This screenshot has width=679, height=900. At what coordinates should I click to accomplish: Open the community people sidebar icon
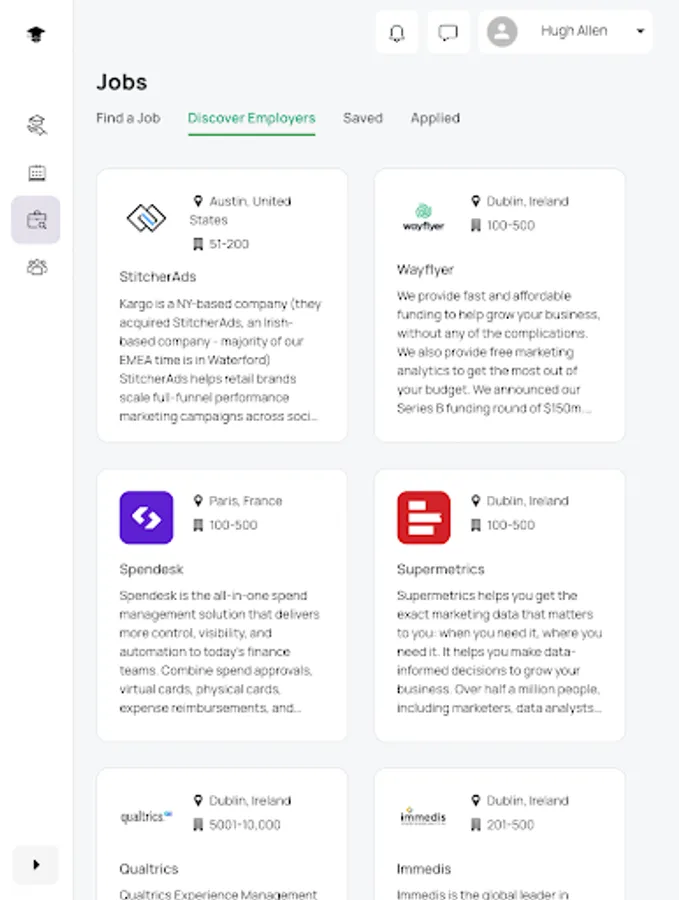[37, 267]
